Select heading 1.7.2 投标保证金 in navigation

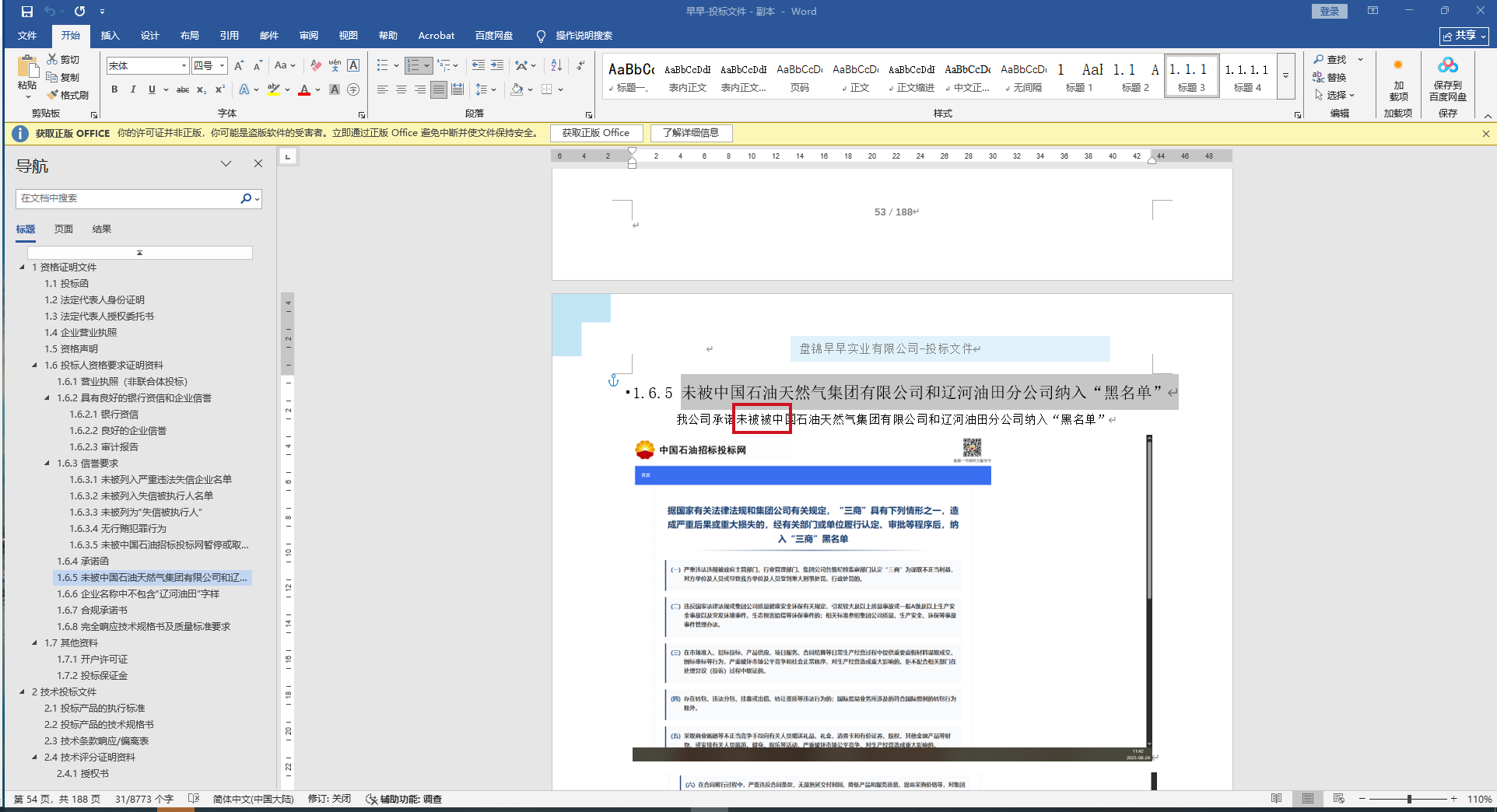[x=92, y=676]
